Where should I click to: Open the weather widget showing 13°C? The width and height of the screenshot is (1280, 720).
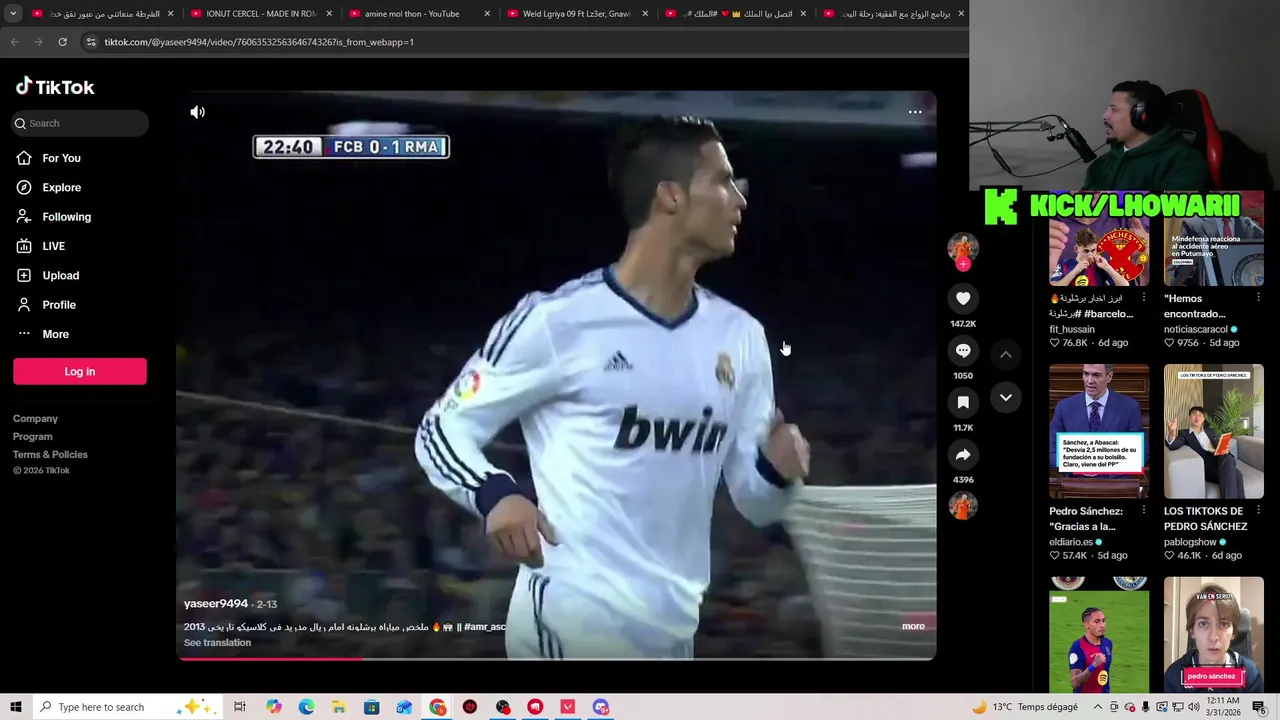tap(1025, 707)
